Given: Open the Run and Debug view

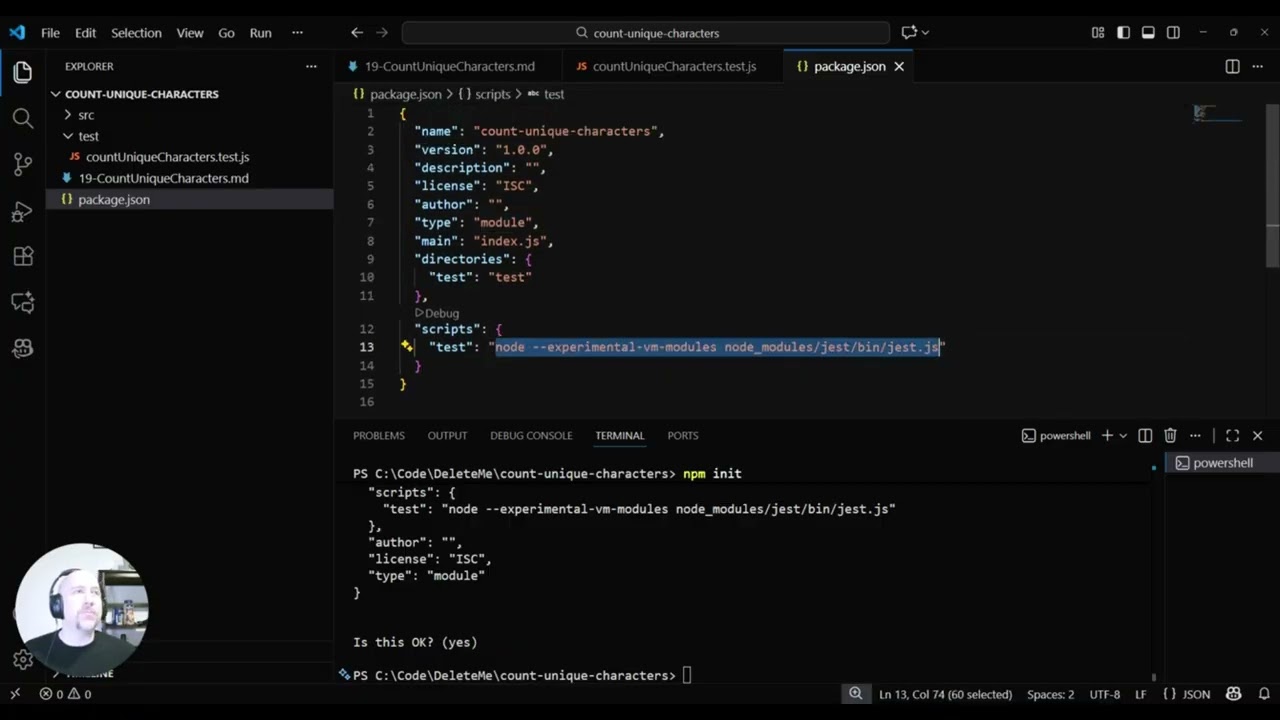Looking at the screenshot, I should tap(23, 210).
